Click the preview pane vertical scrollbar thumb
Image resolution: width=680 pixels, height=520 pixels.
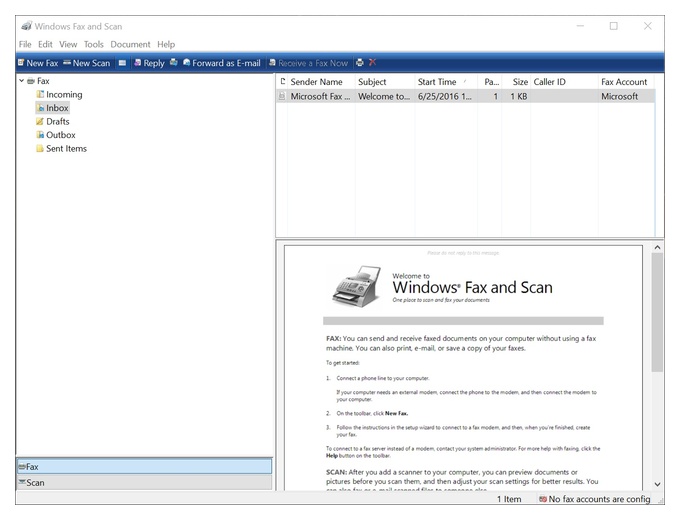[x=657, y=312]
